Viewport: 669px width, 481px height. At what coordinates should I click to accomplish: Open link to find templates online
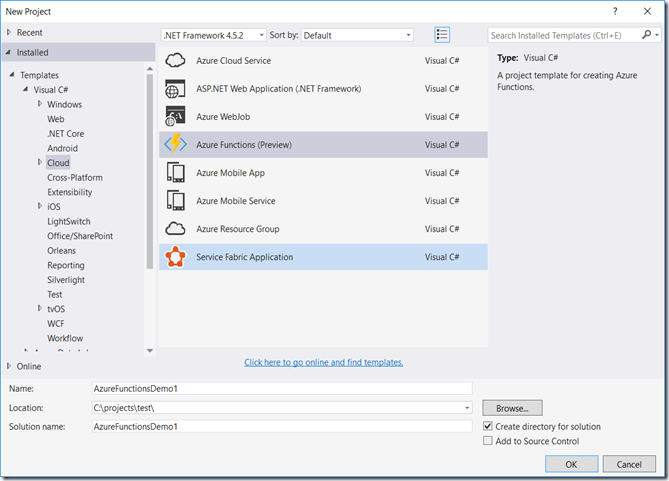point(323,362)
